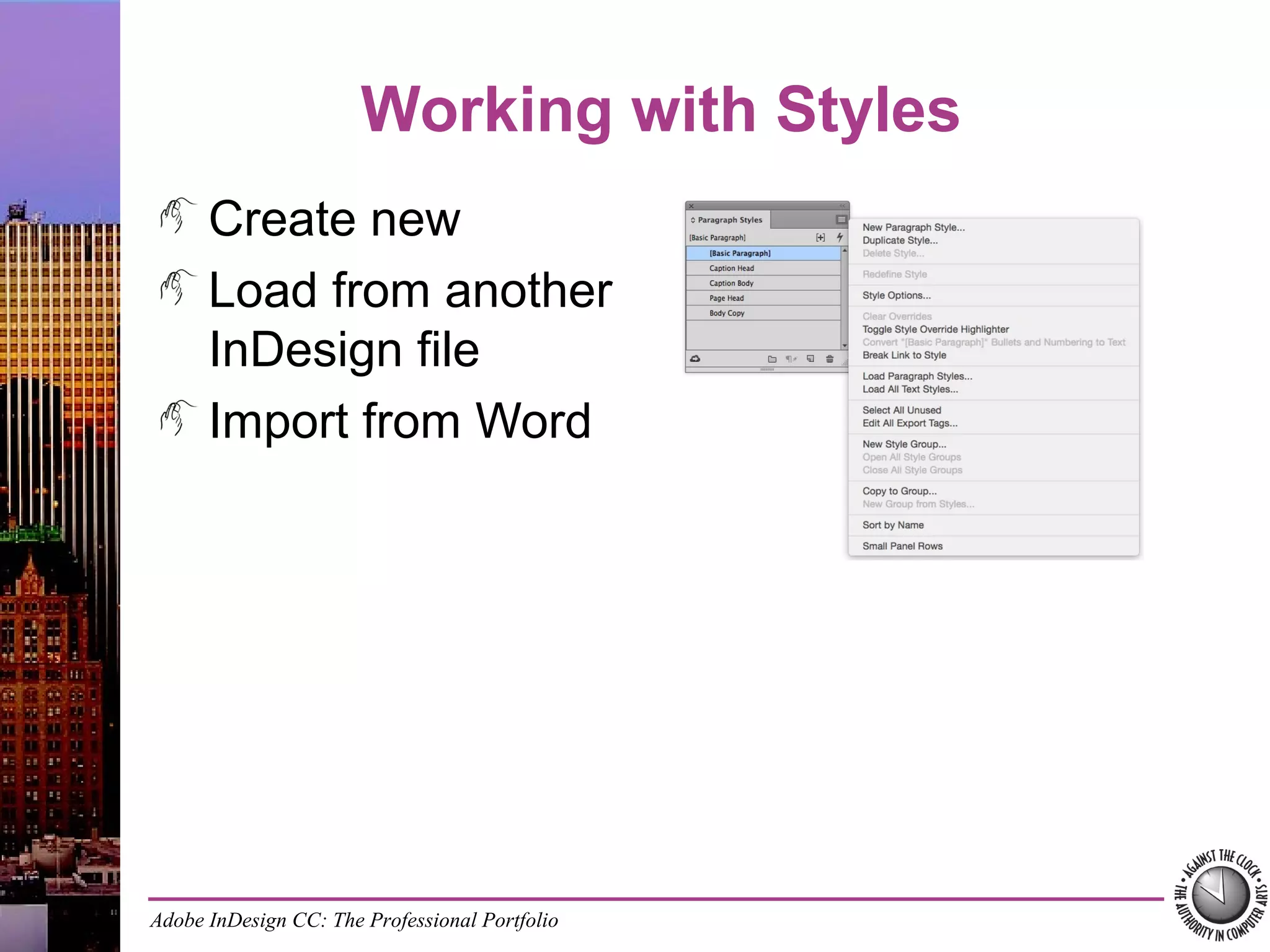The image size is (1270, 952).
Task: Choose New Paragraph Style... menu item
Action: coord(913,227)
